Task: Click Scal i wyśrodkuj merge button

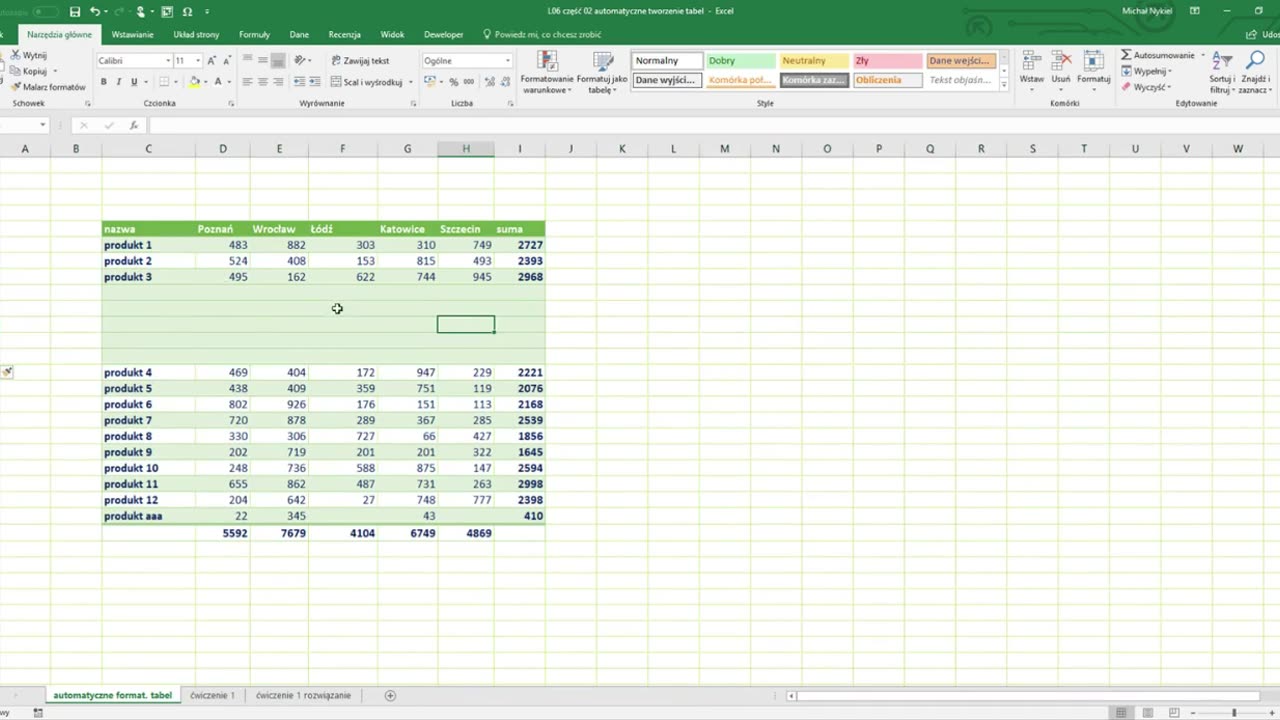Action: point(366,82)
